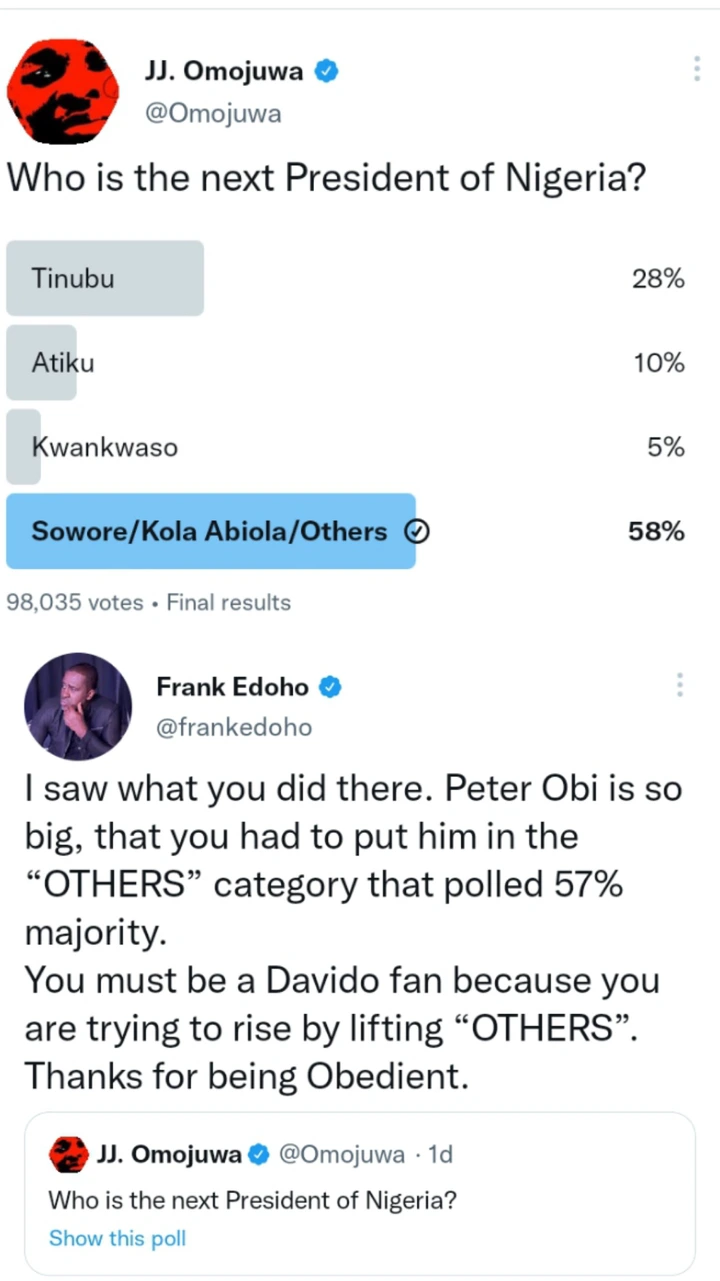Open the @frankedoho handle link
Screen dimensions: 720x1281
tap(234, 728)
